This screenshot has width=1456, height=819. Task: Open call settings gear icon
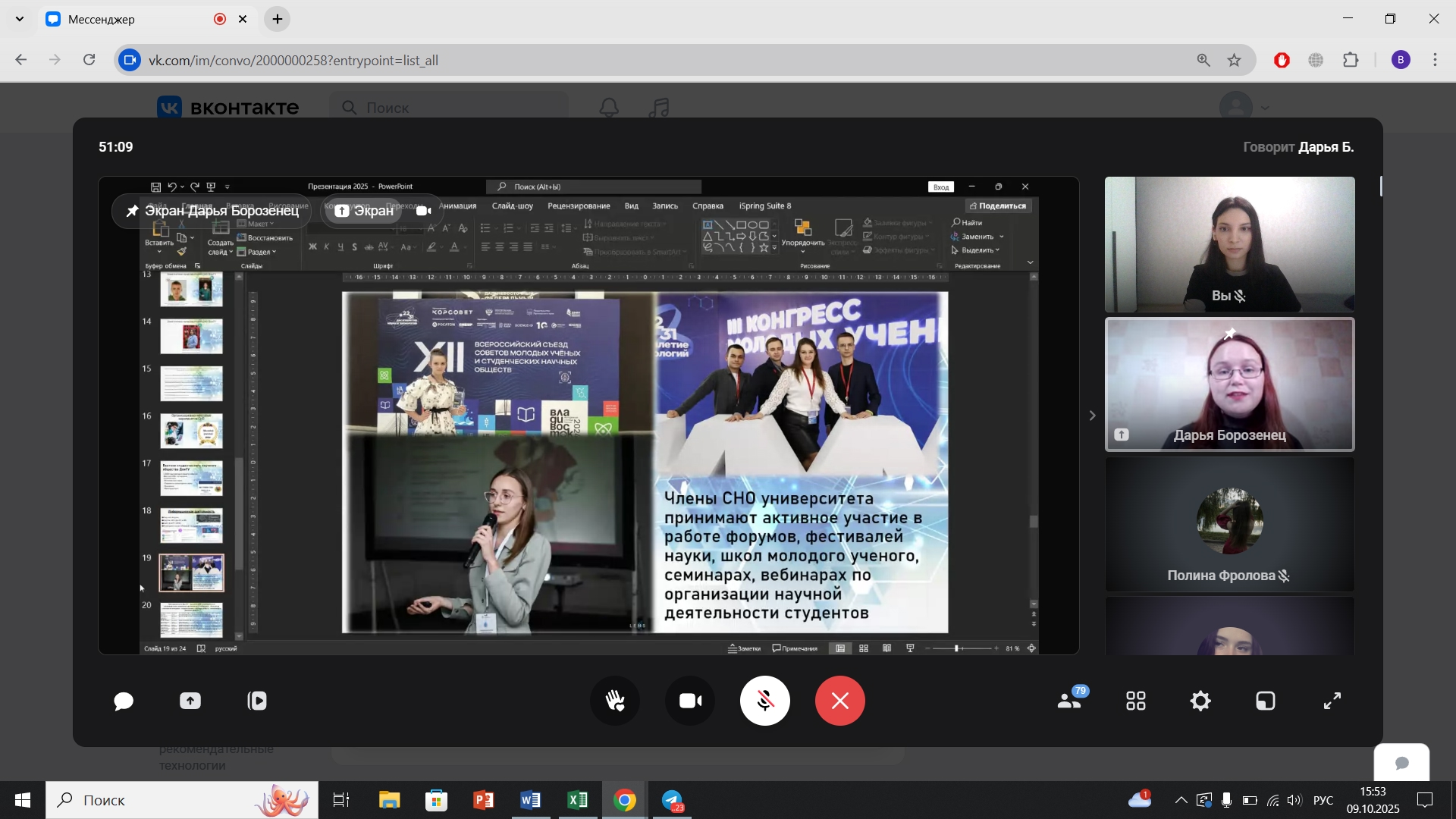pyautogui.click(x=1200, y=701)
